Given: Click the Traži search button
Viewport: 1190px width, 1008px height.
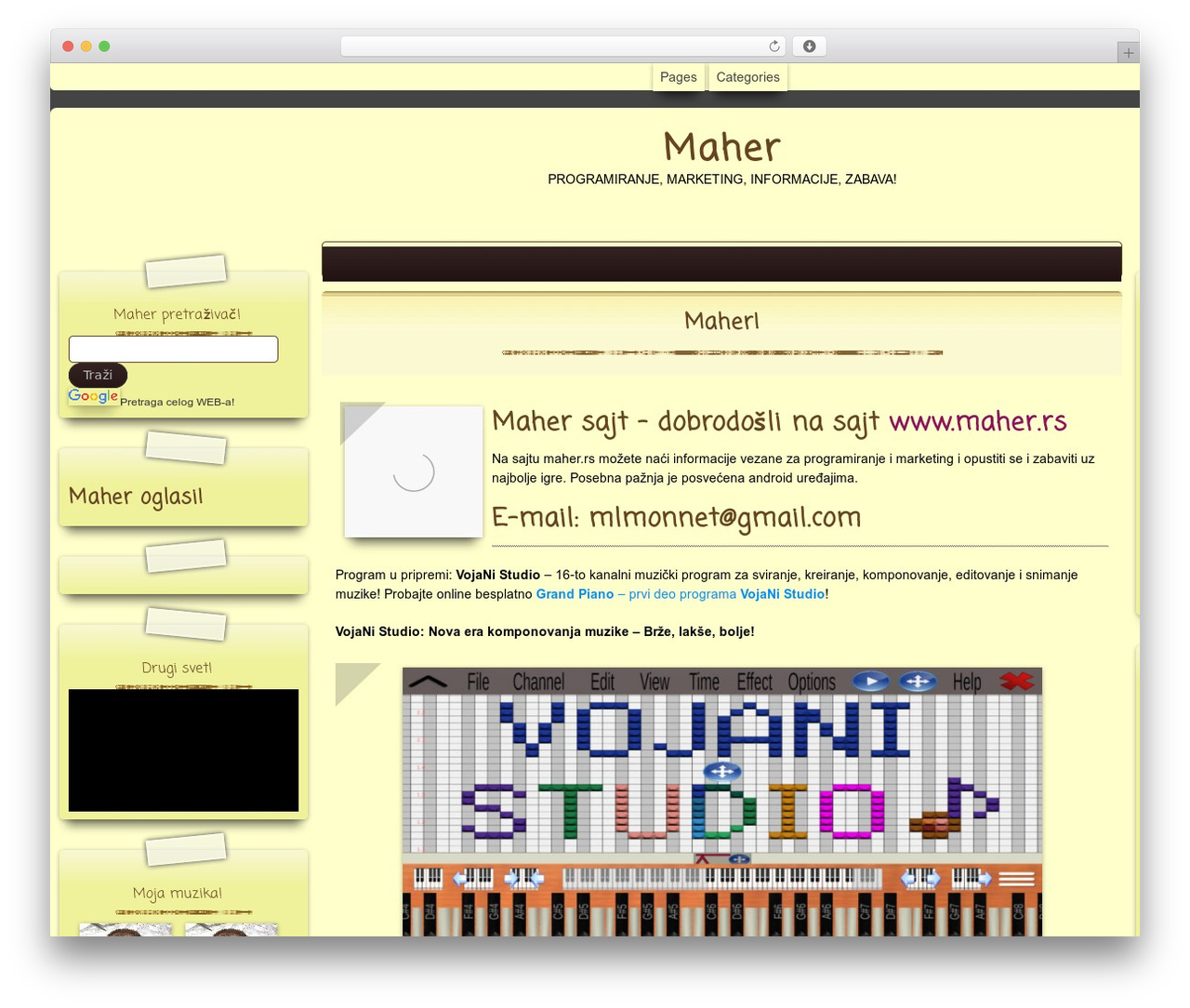Looking at the screenshot, I should point(98,375).
